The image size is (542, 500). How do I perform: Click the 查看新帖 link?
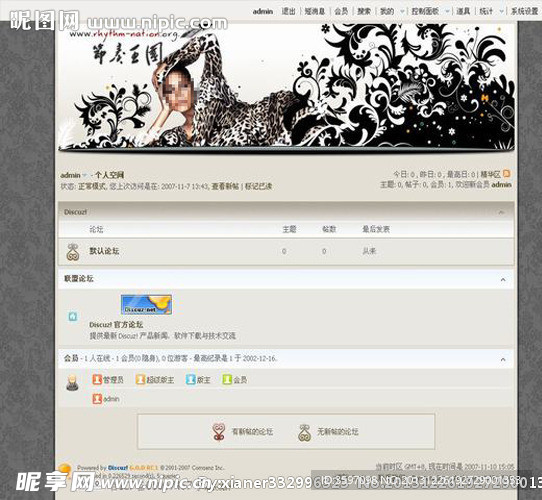[225, 186]
